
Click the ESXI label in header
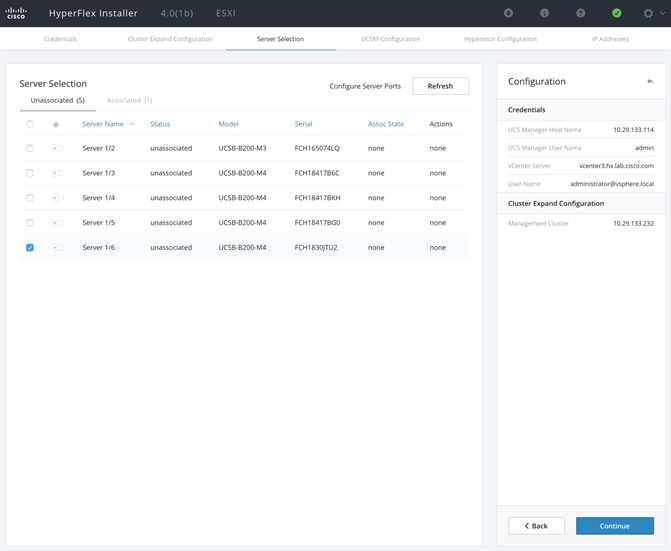tap(226, 13)
